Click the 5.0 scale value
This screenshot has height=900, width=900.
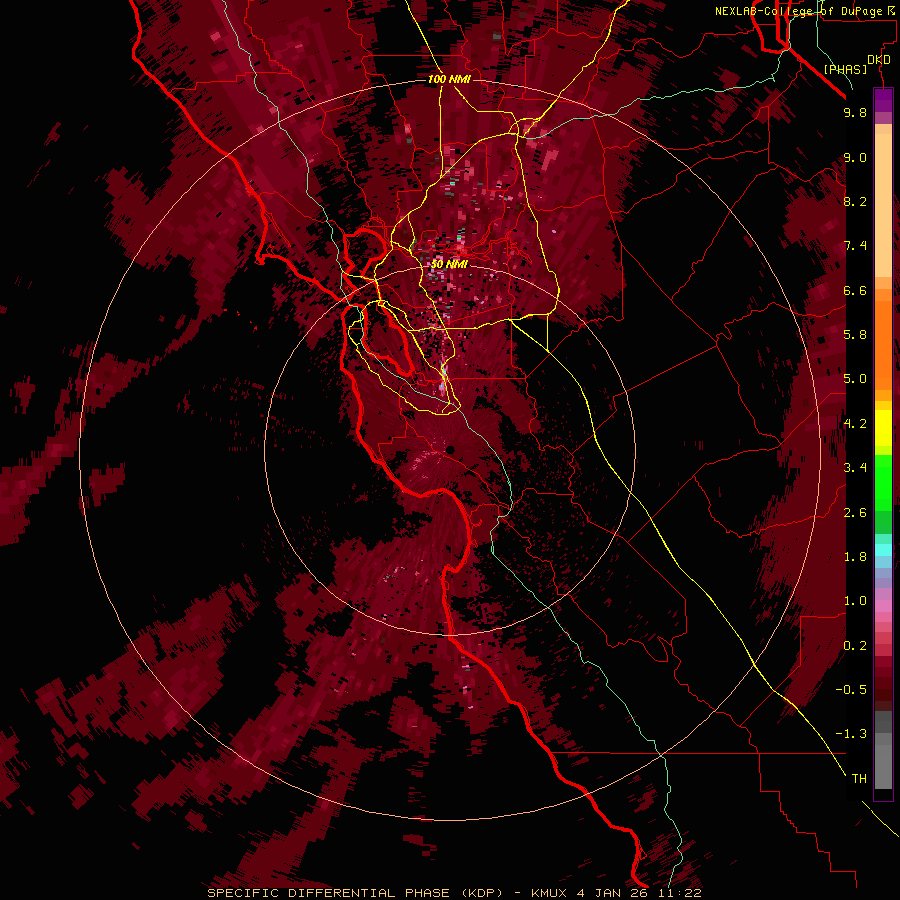(x=855, y=379)
